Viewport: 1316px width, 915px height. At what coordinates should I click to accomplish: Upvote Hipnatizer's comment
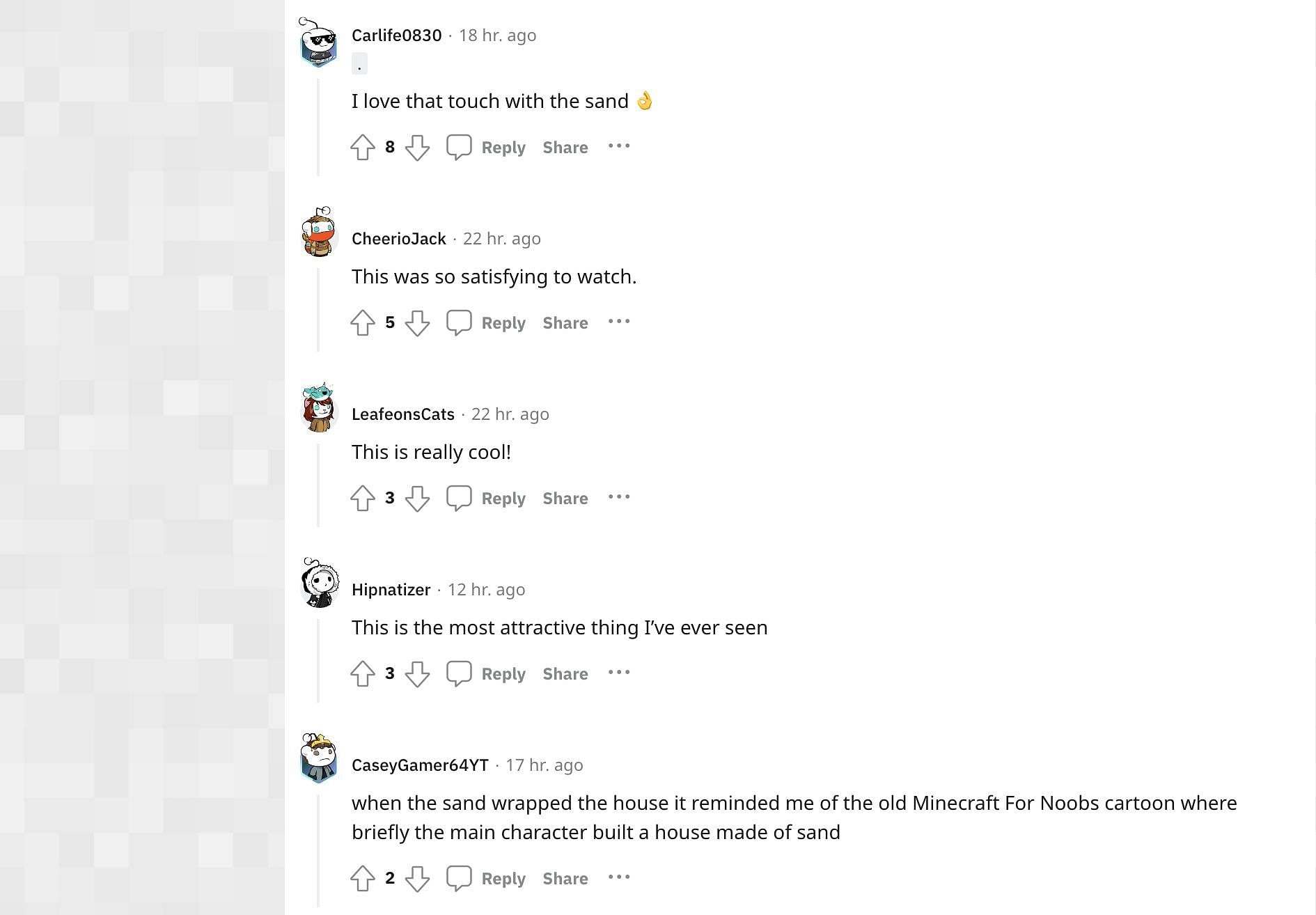[x=363, y=674]
